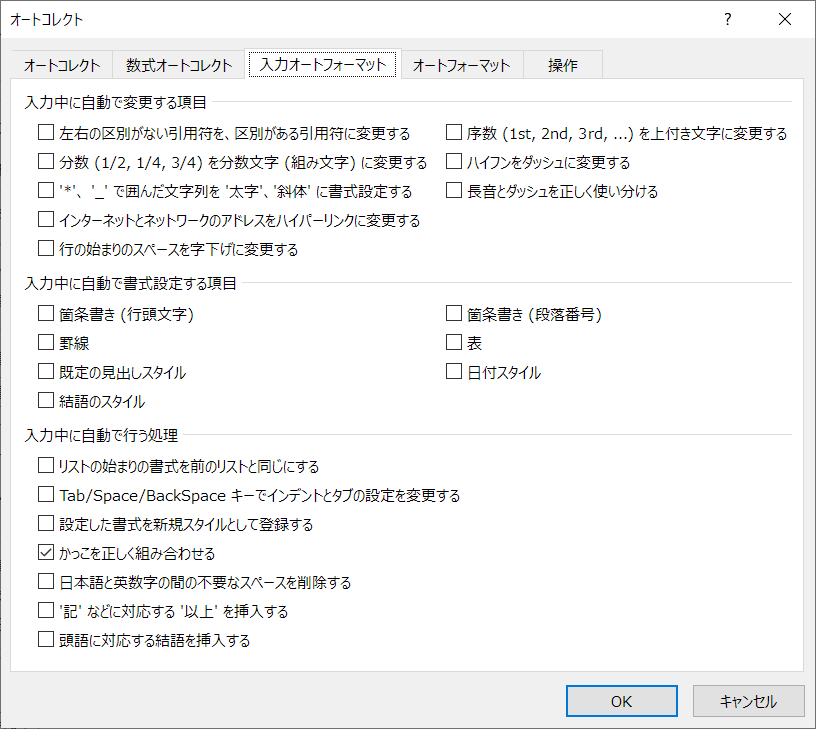The image size is (816, 729).
Task: Enable 設定した書式を新規スタイルとして登録する checkbox
Action: [x=45, y=523]
